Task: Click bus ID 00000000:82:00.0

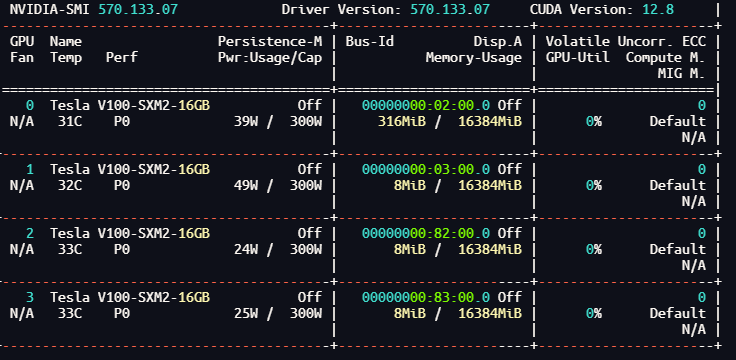Action: tap(426, 233)
